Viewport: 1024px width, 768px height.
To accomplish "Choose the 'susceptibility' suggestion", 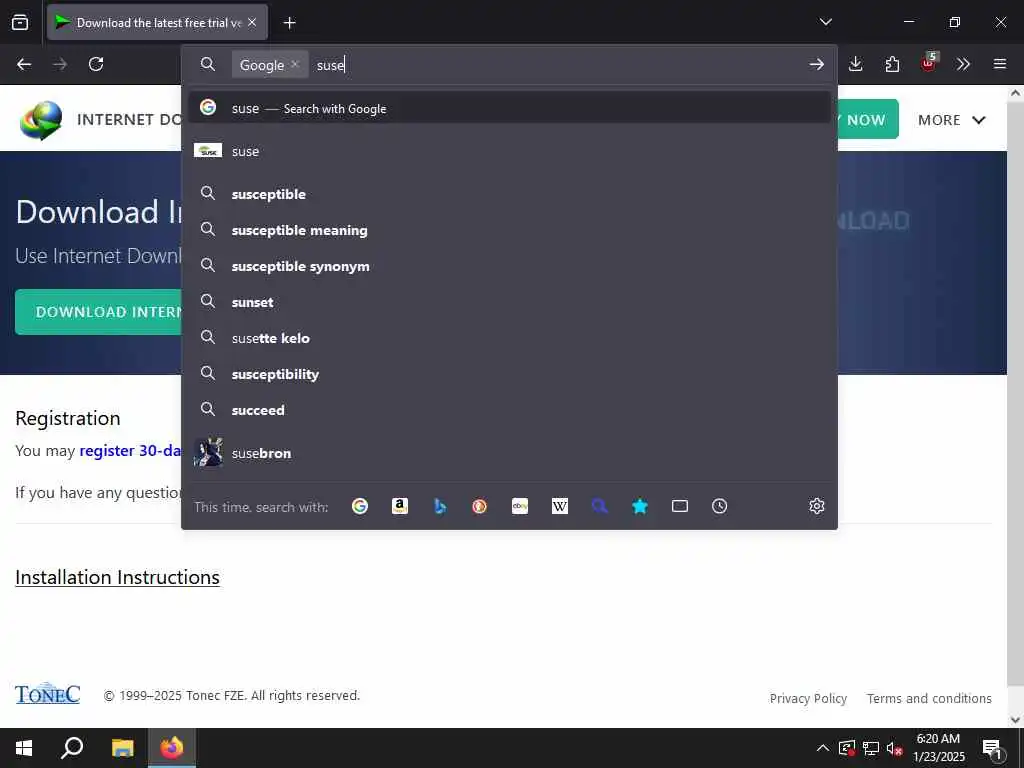I will coord(509,374).
